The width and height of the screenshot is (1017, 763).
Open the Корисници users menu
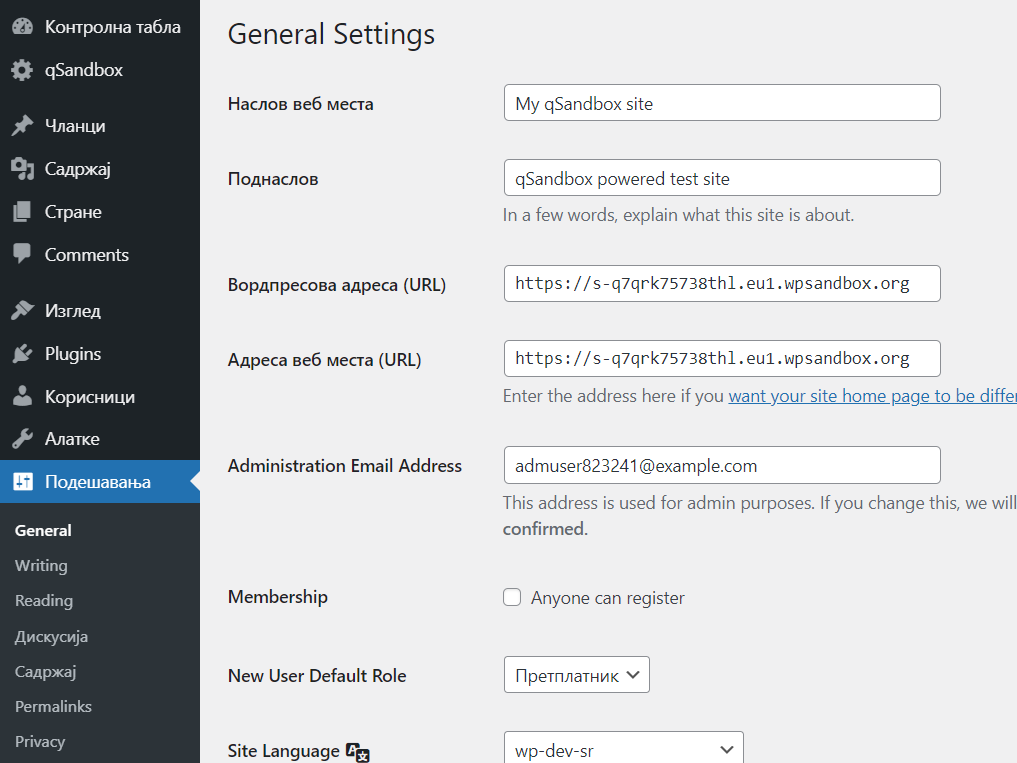(100, 396)
